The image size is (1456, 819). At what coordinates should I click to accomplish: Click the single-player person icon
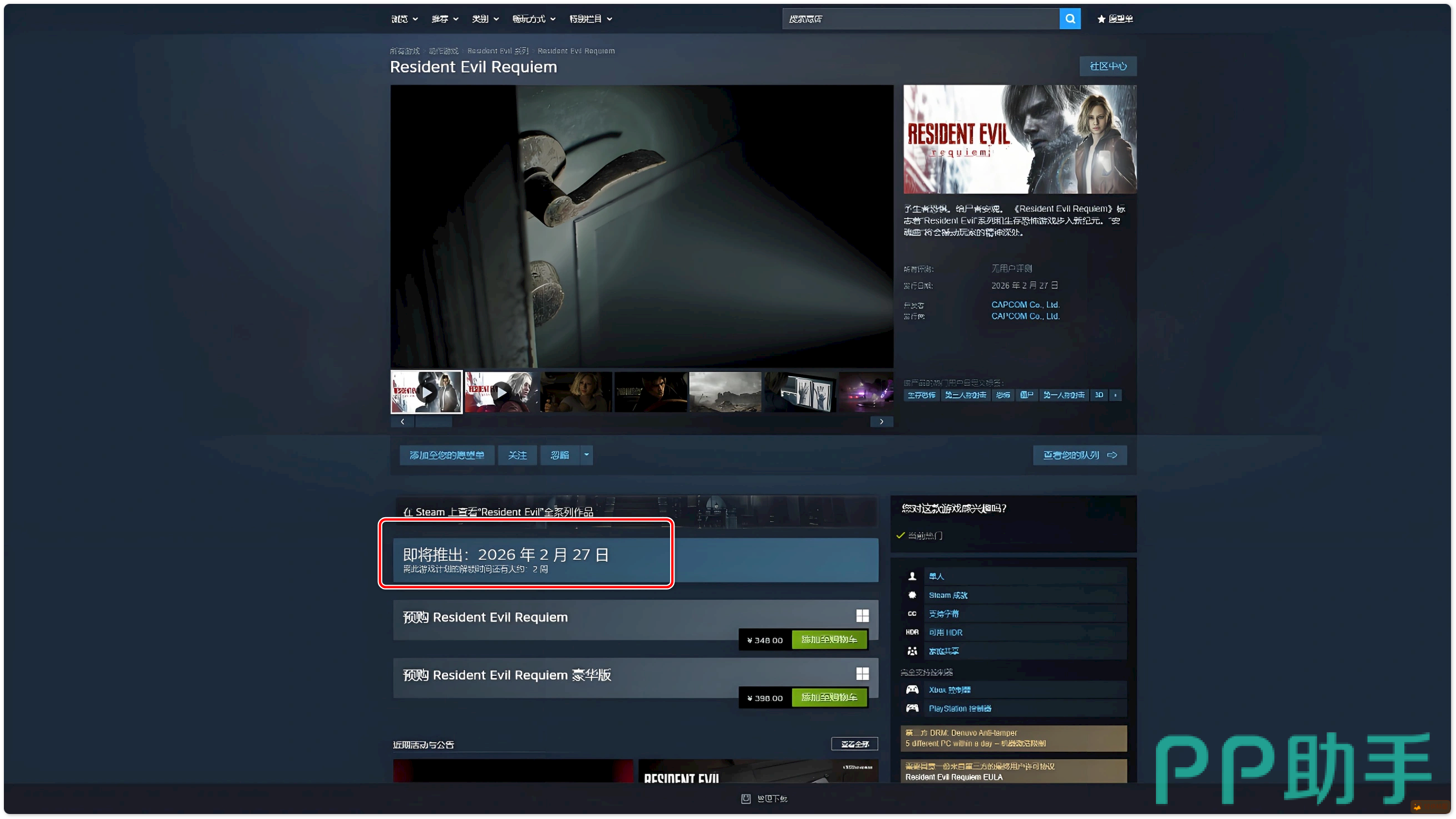point(912,576)
